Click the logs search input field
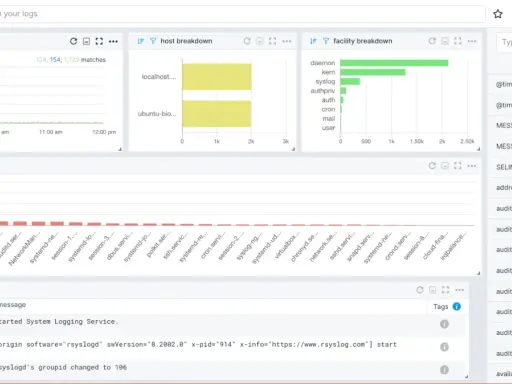 (242, 14)
